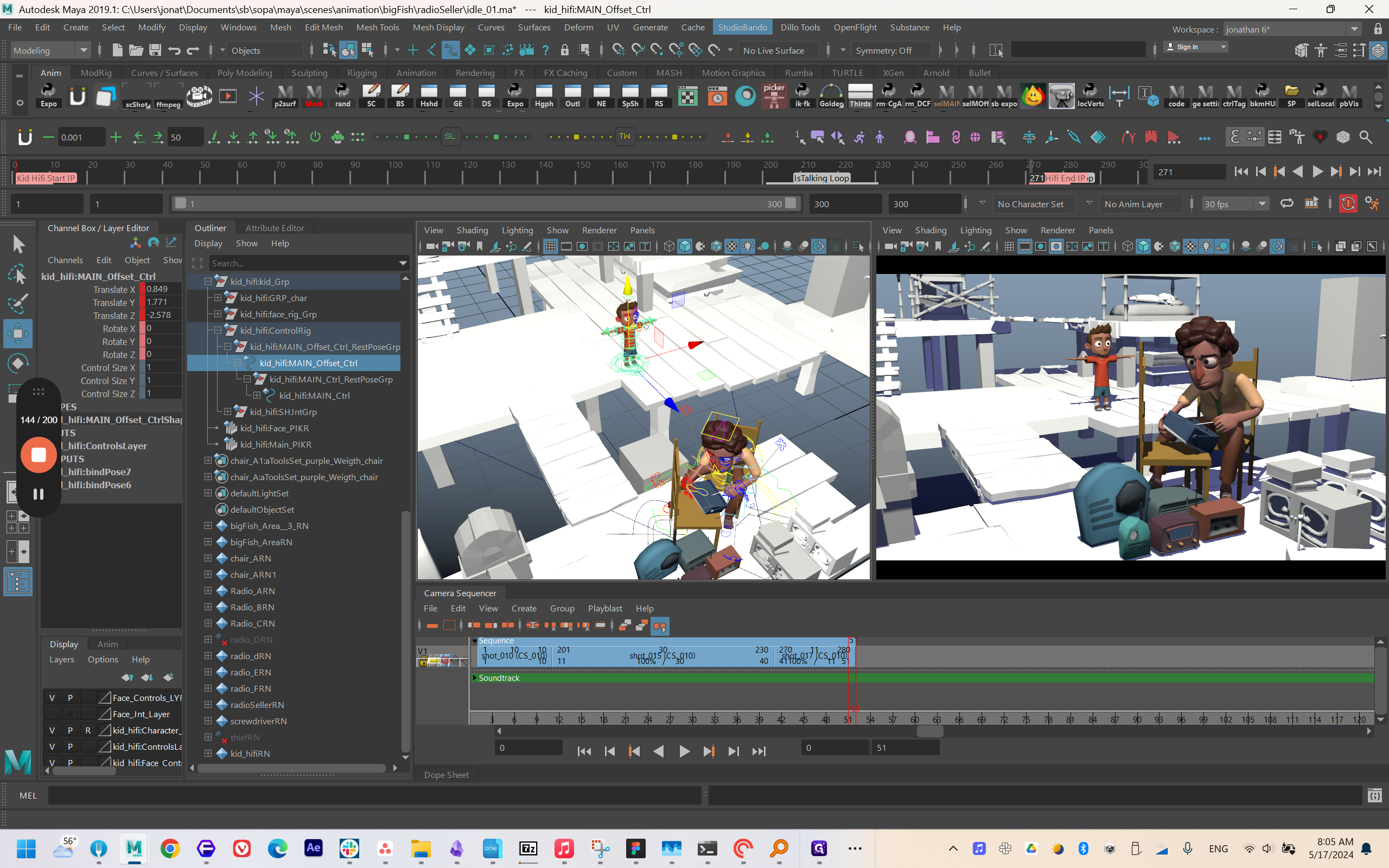Open the Modeling menu set dropdown
1389x868 pixels.
tap(50, 50)
